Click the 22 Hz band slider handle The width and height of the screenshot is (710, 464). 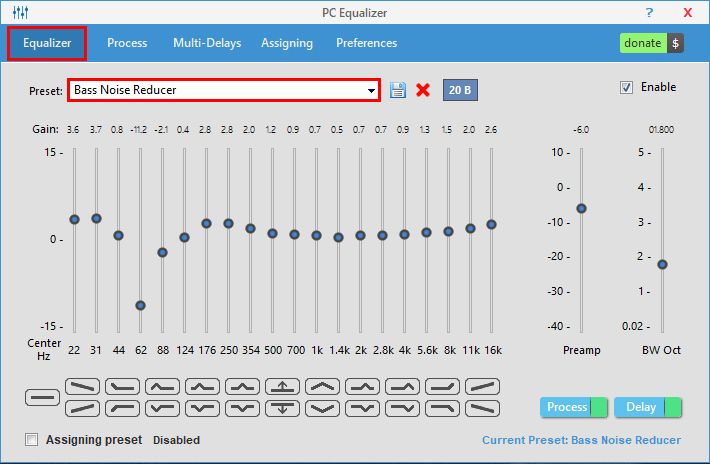(75, 220)
